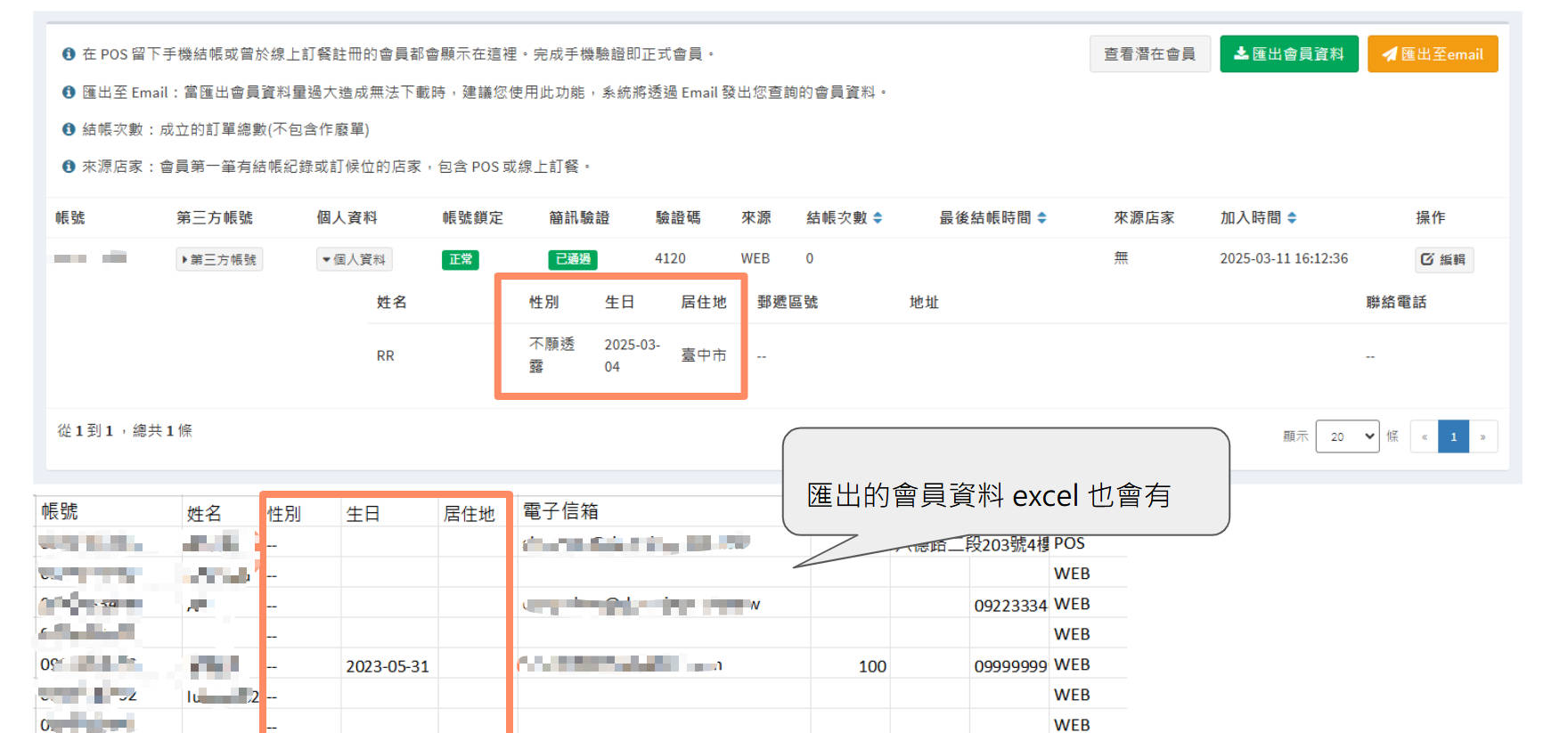Sort by 結帳次數 sort arrow icon

click(878, 218)
